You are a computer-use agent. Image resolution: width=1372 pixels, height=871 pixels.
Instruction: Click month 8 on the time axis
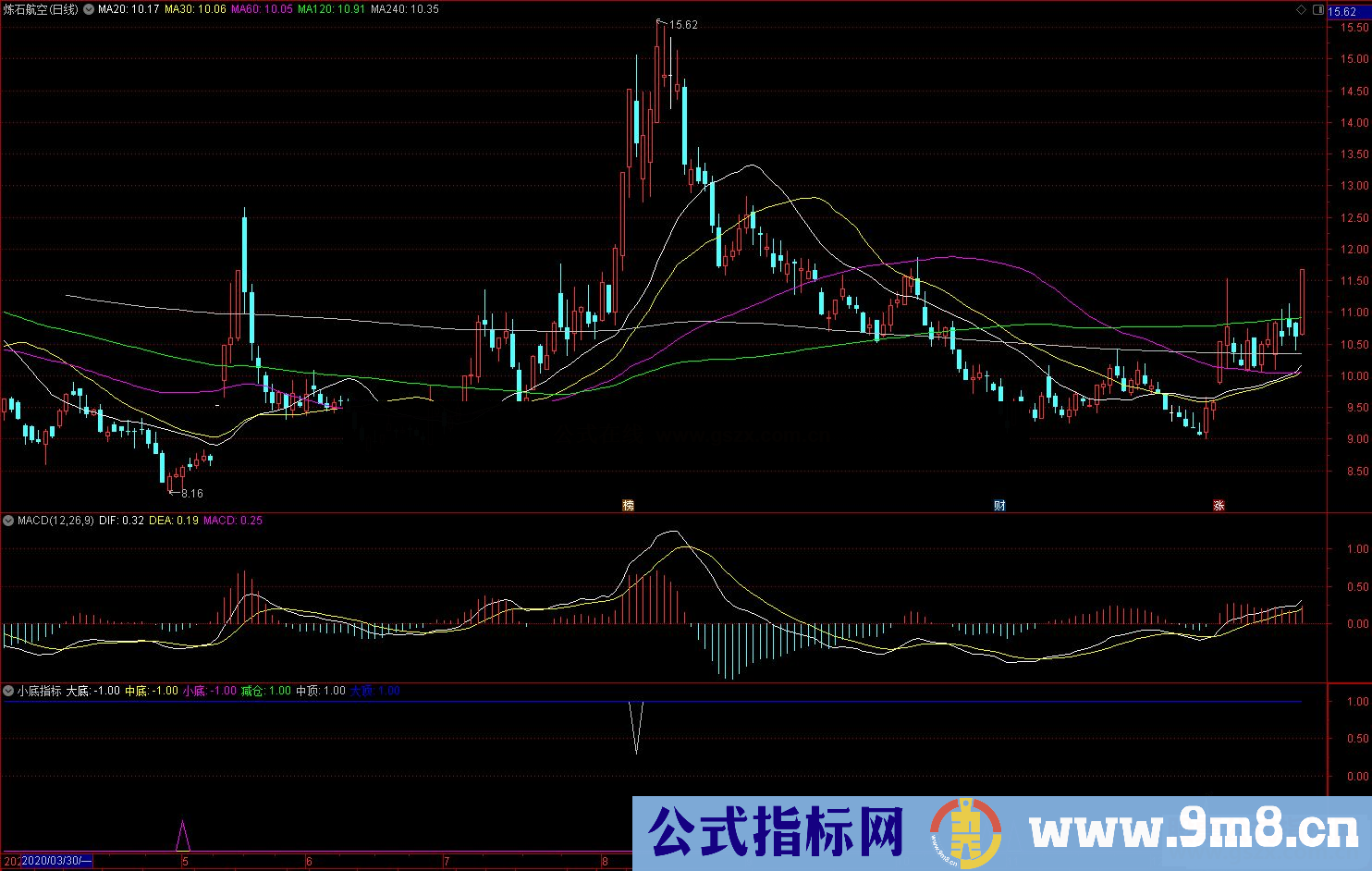coord(606,862)
